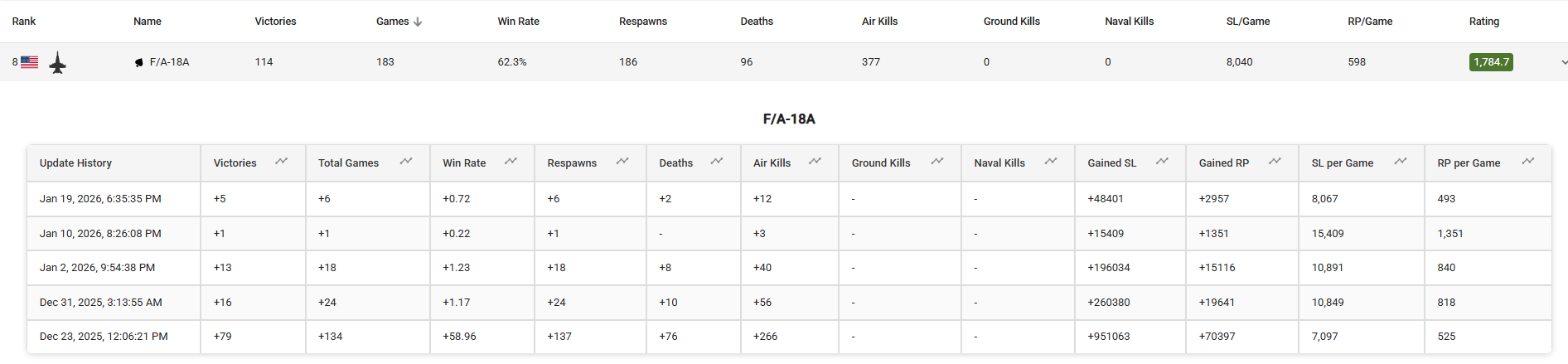Show the Win Rate trend chart icon

click(511, 162)
